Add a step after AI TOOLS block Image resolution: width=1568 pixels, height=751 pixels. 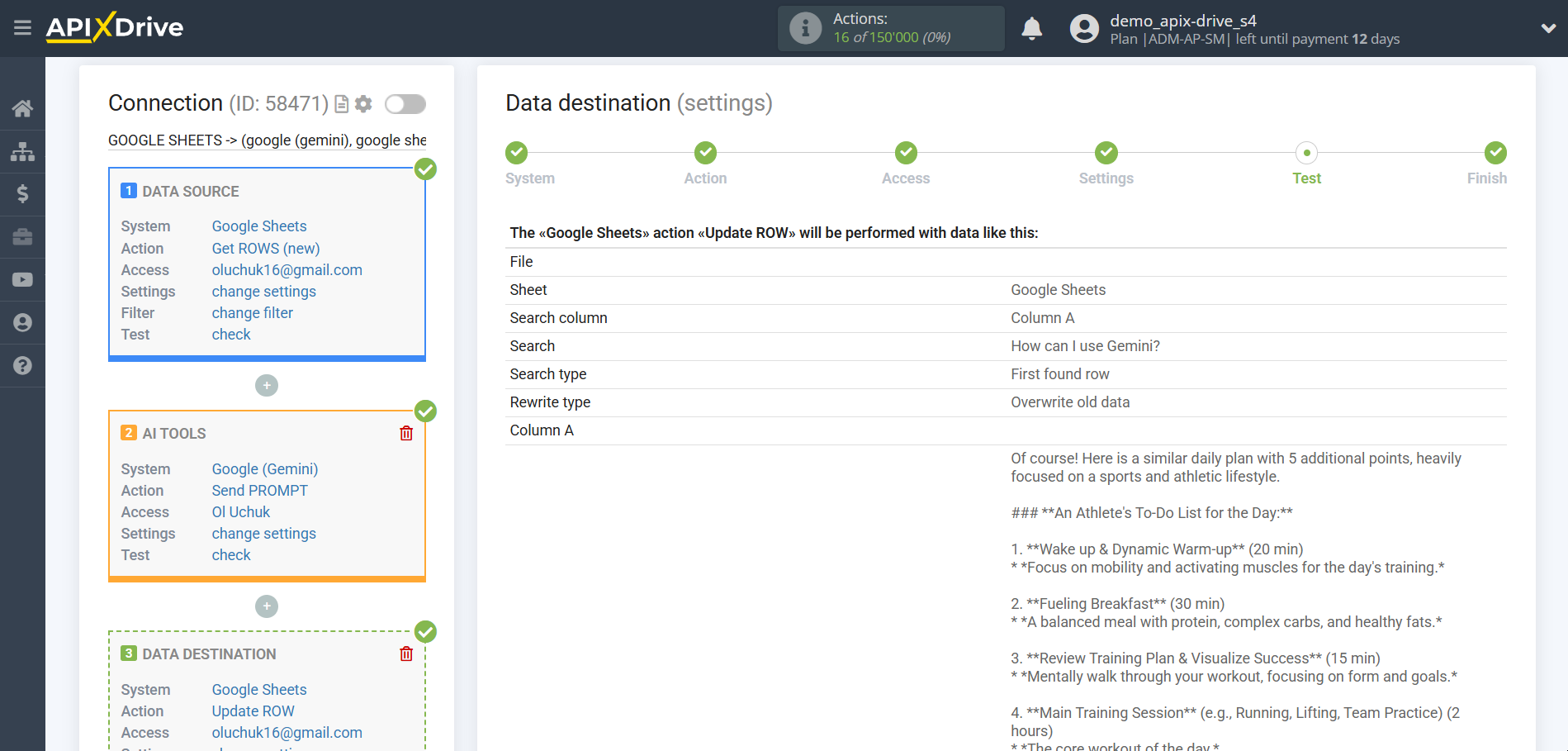tap(267, 606)
